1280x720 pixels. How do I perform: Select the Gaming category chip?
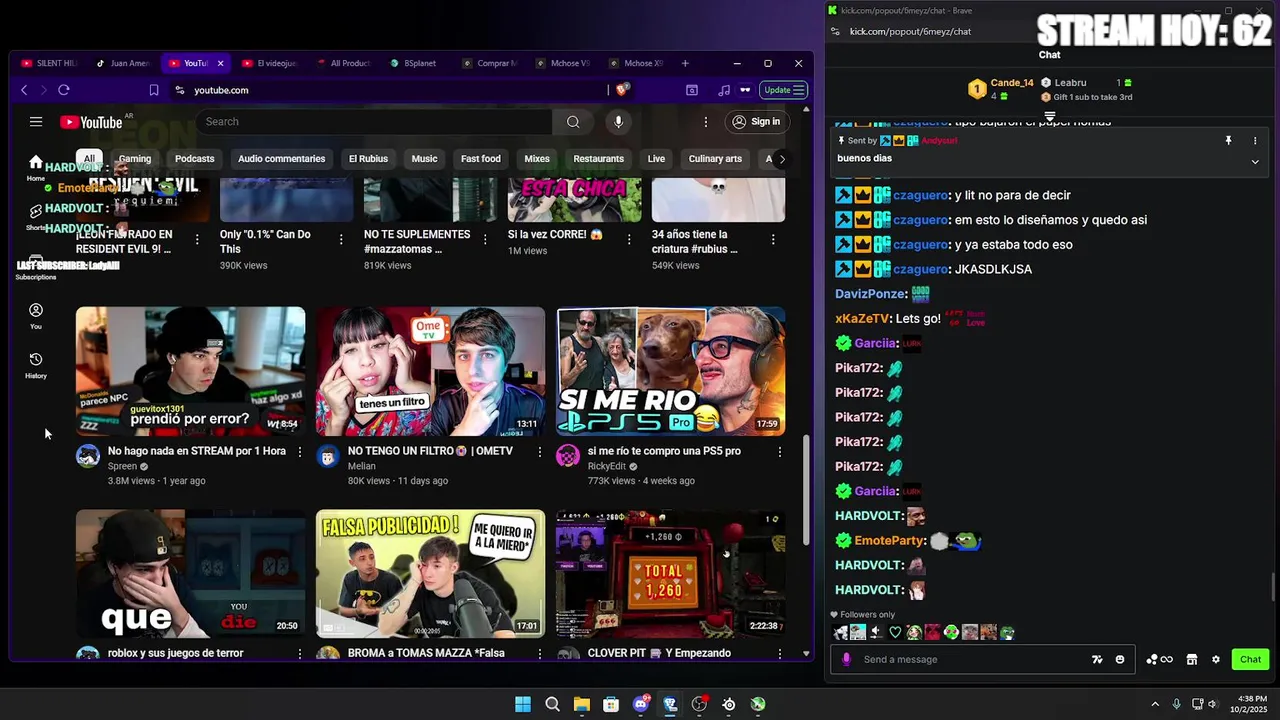135,159
